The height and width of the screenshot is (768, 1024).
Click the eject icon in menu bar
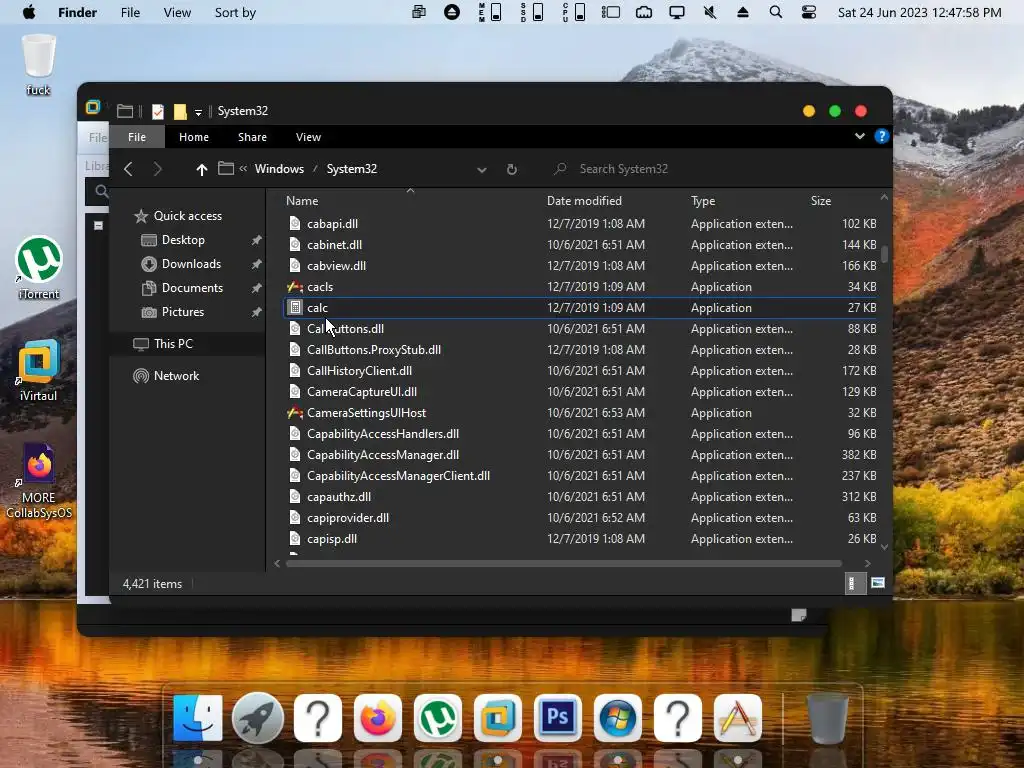(743, 12)
